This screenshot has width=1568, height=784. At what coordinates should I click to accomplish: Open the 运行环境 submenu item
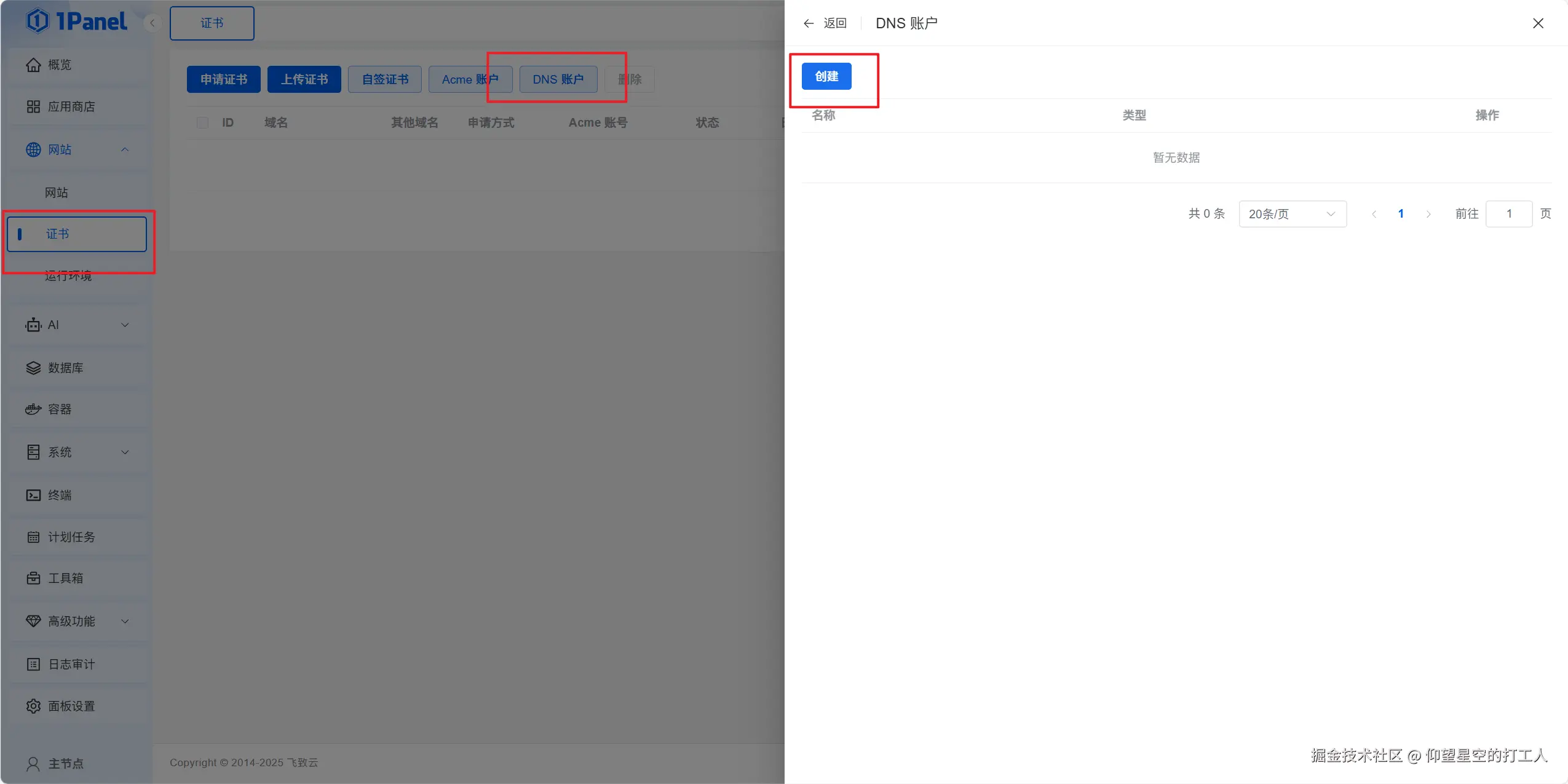pyautogui.click(x=68, y=276)
